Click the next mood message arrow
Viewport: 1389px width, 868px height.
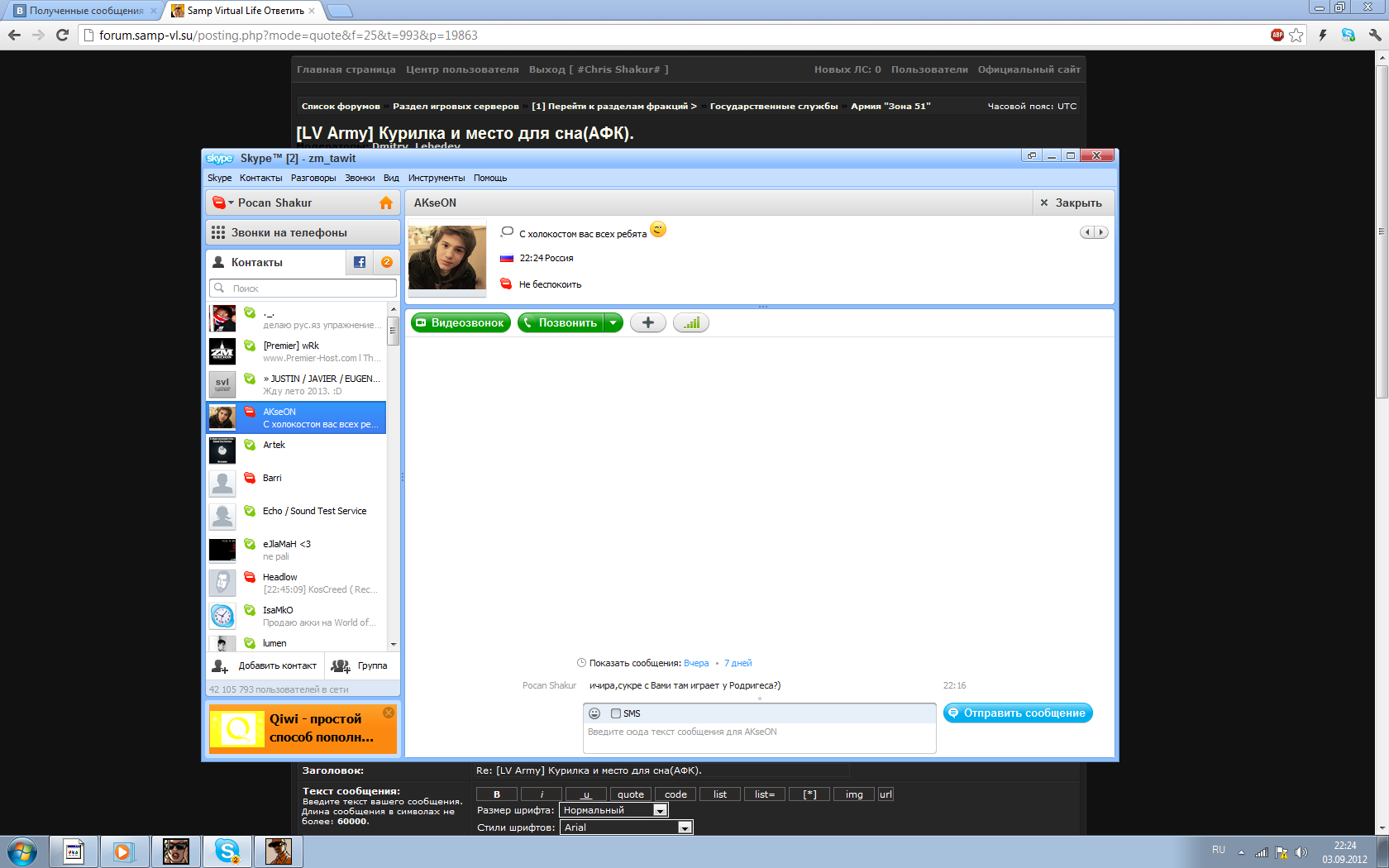coord(1101,232)
